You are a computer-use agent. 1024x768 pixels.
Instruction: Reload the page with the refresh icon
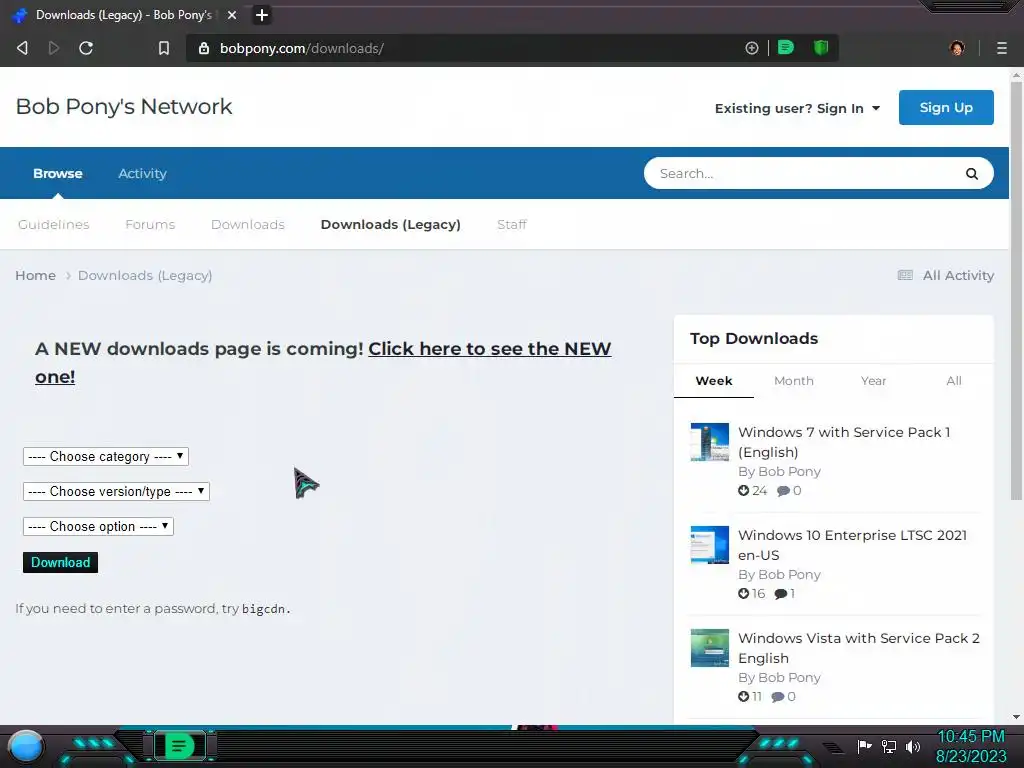pos(86,48)
